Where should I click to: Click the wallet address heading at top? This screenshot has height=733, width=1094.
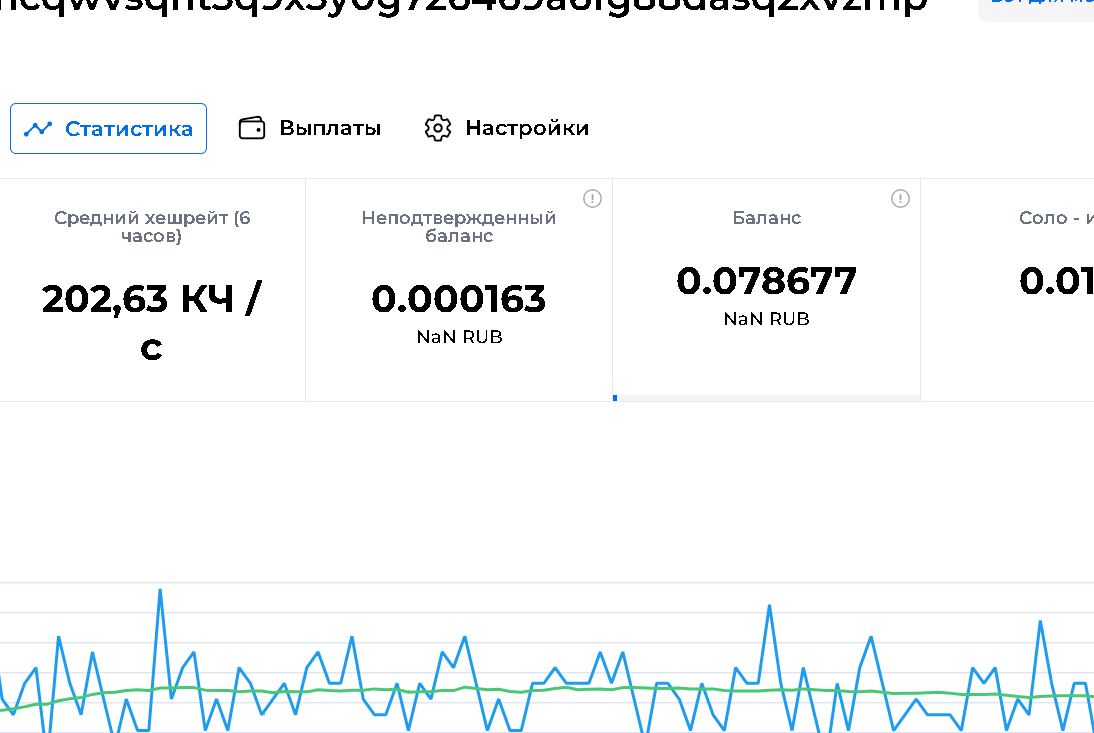[x=460, y=5]
